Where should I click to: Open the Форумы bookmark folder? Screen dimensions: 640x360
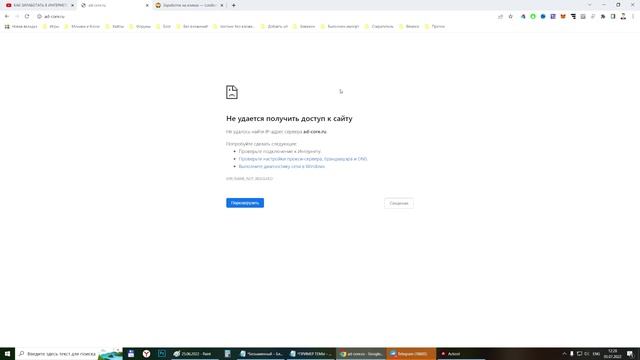(x=140, y=27)
